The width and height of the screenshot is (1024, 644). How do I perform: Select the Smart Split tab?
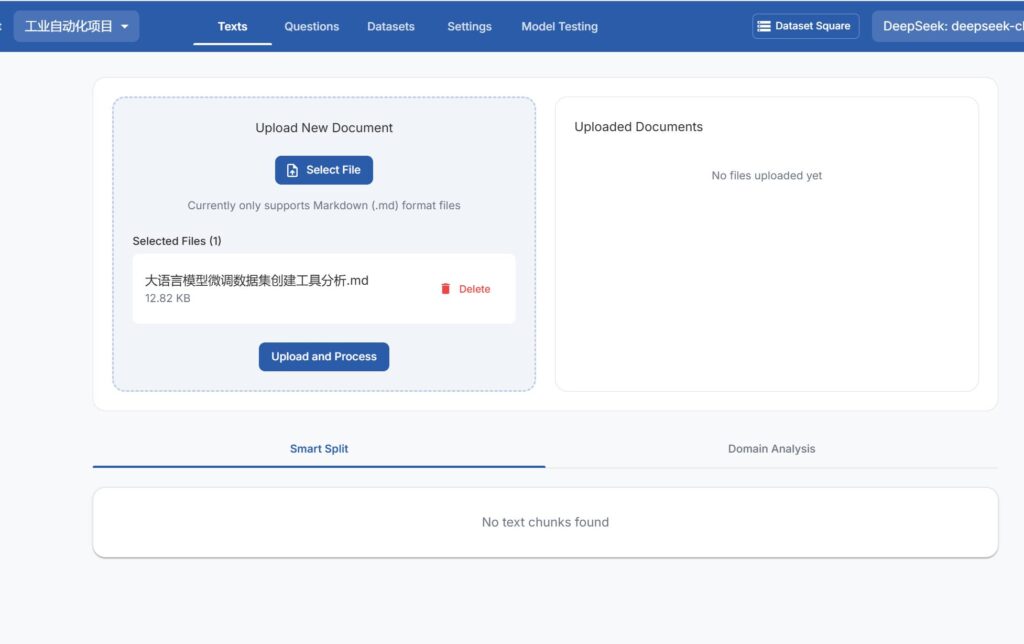tap(319, 449)
